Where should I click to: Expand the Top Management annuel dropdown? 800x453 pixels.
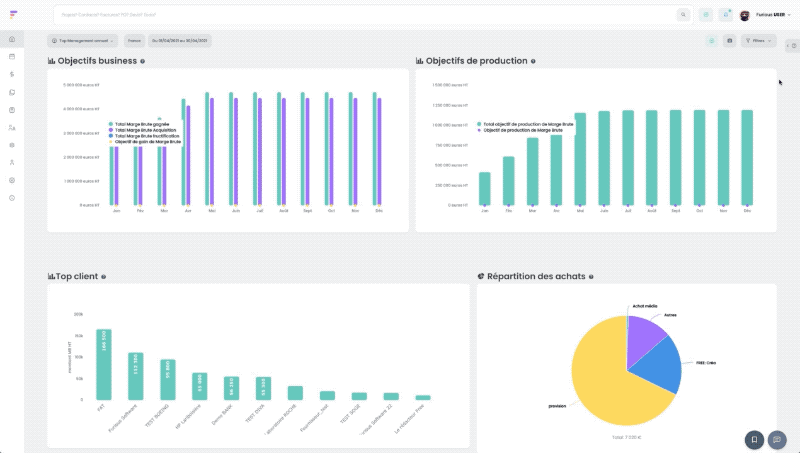coord(83,41)
